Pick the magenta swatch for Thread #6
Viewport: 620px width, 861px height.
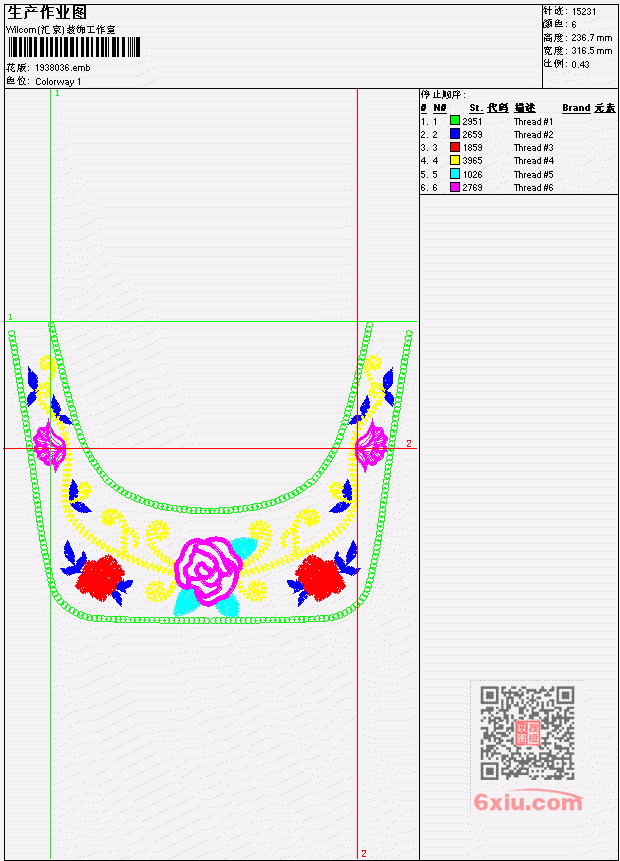pyautogui.click(x=455, y=187)
